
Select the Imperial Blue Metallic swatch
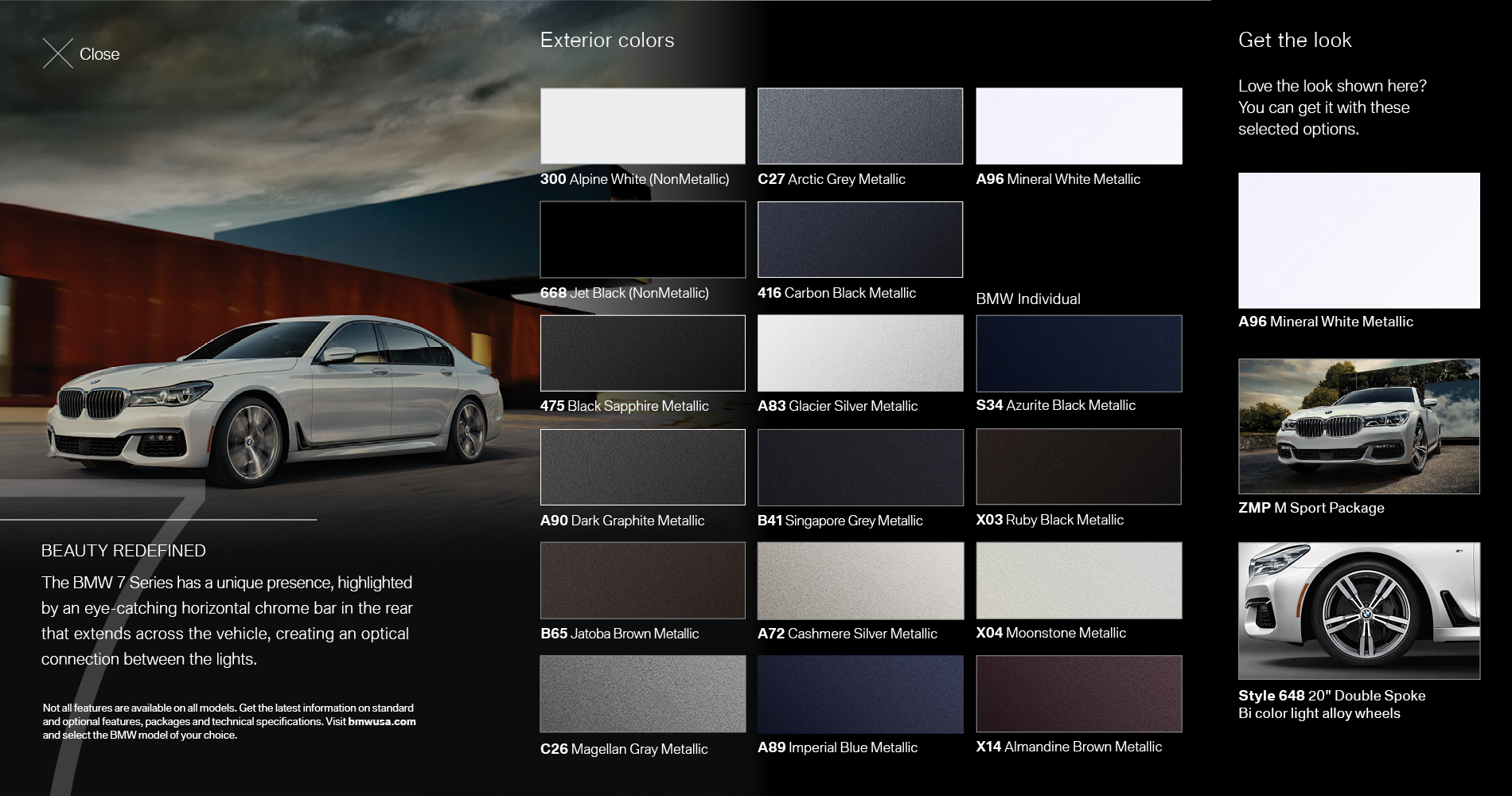coord(860,694)
